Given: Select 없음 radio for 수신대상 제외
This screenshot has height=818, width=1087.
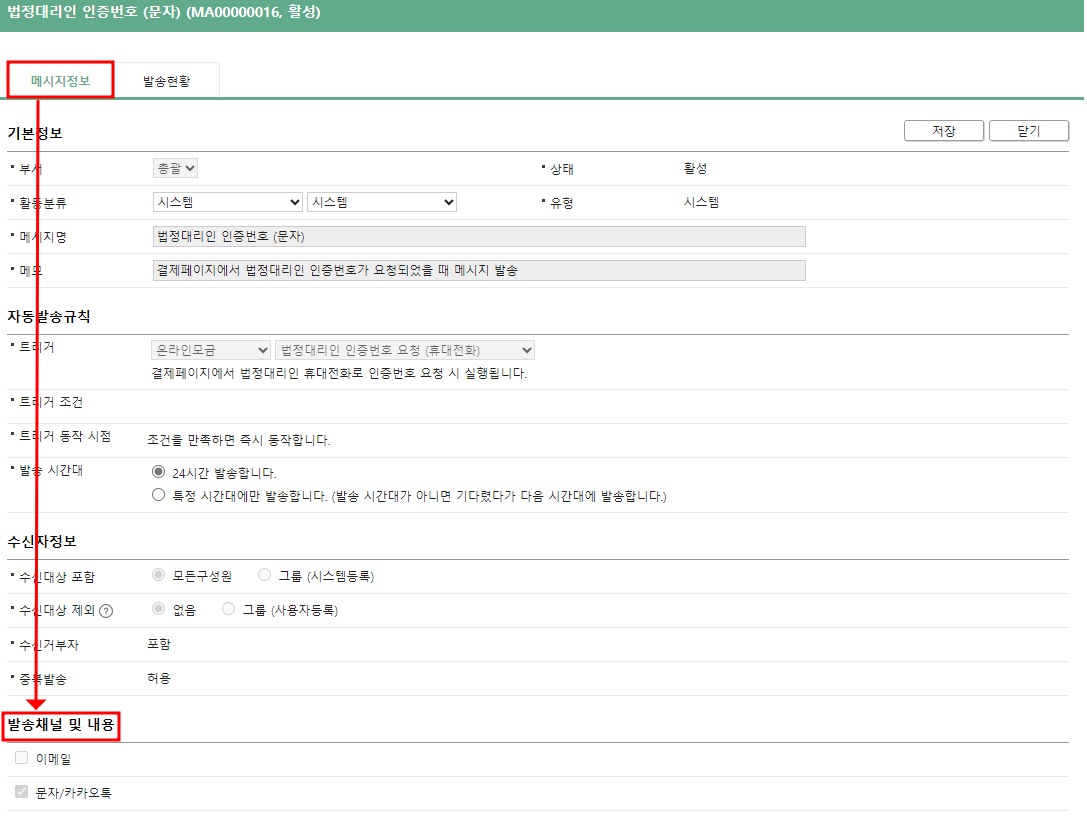Looking at the screenshot, I should coord(158,609).
